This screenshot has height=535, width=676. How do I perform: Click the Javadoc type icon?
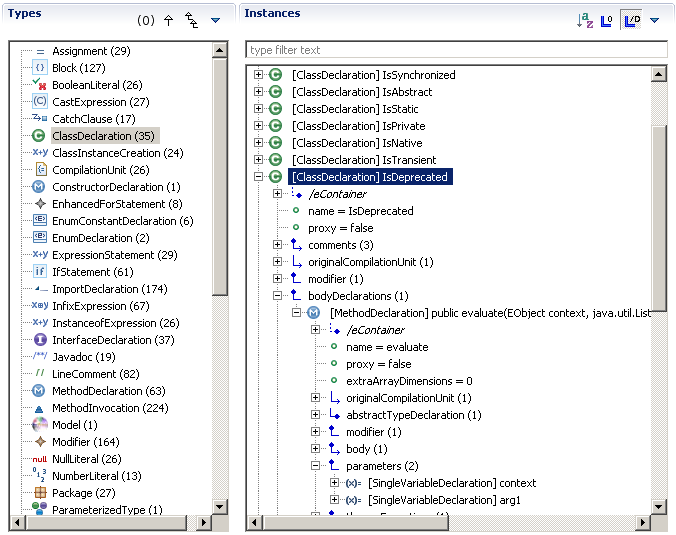[x=40, y=356]
